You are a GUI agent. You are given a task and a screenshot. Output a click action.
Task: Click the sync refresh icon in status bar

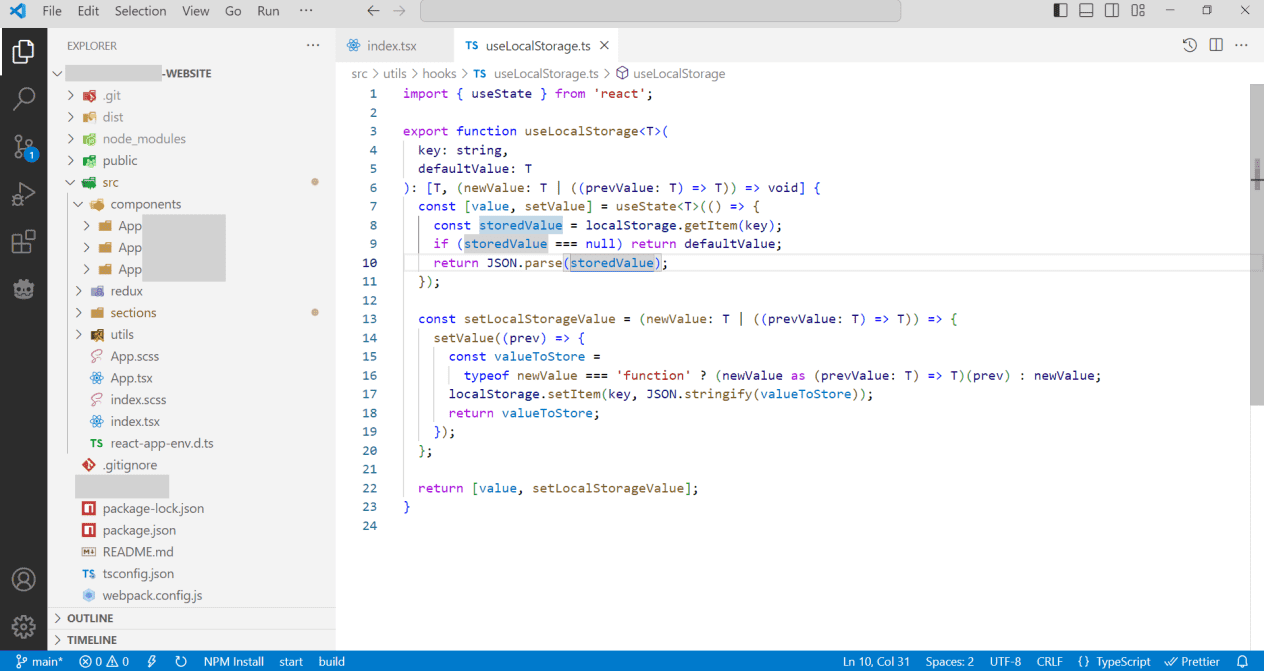click(181, 661)
